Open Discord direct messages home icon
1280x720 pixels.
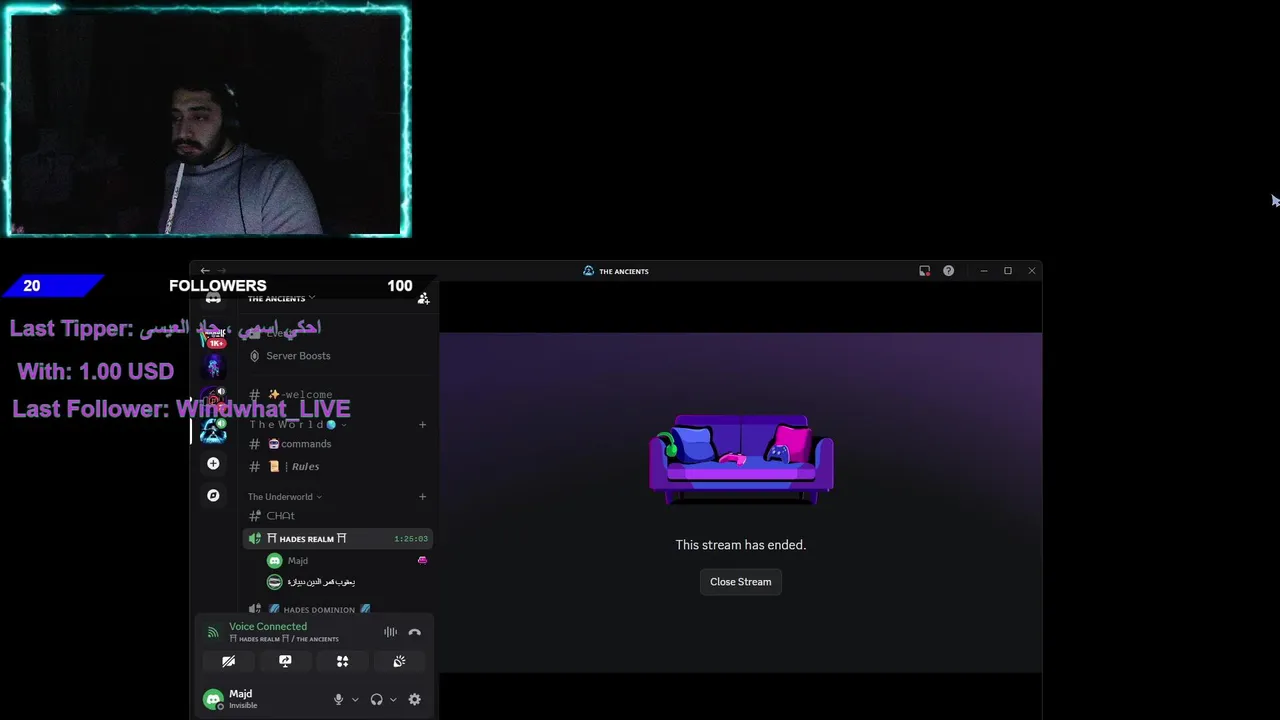point(213,298)
